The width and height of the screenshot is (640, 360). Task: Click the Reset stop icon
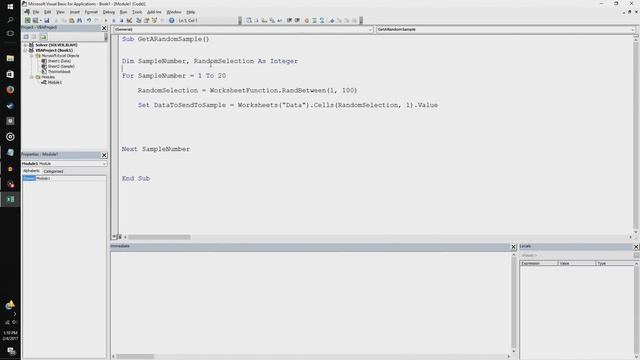click(x=122, y=20)
